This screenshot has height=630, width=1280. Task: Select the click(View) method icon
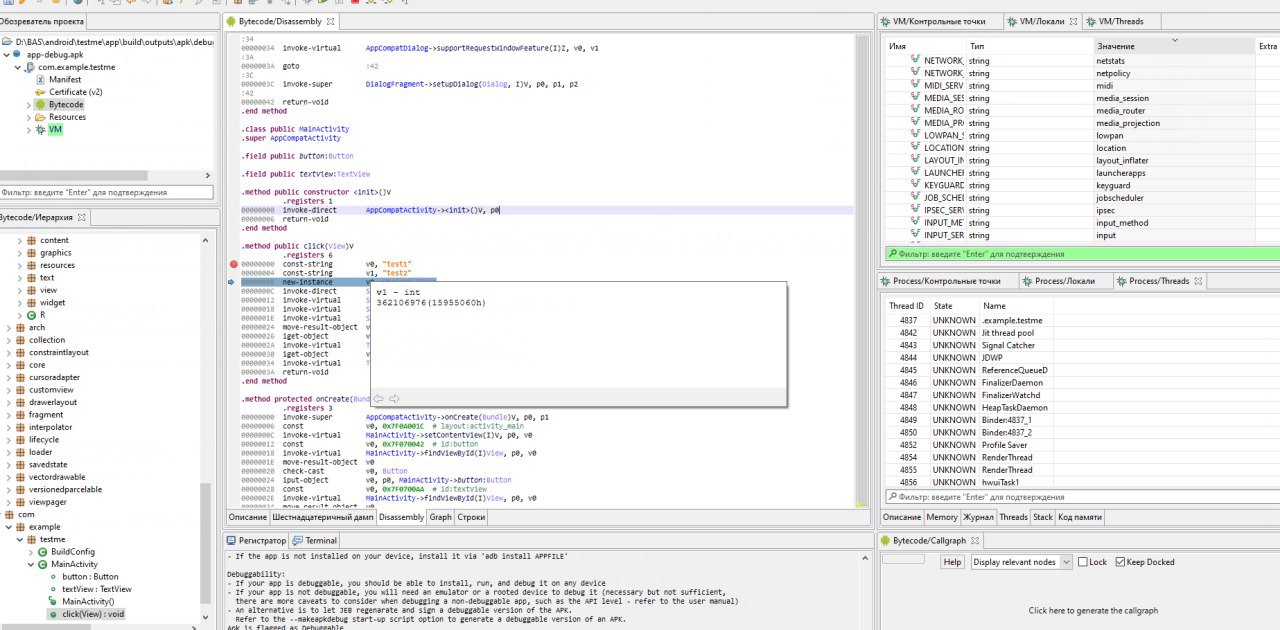pos(54,614)
